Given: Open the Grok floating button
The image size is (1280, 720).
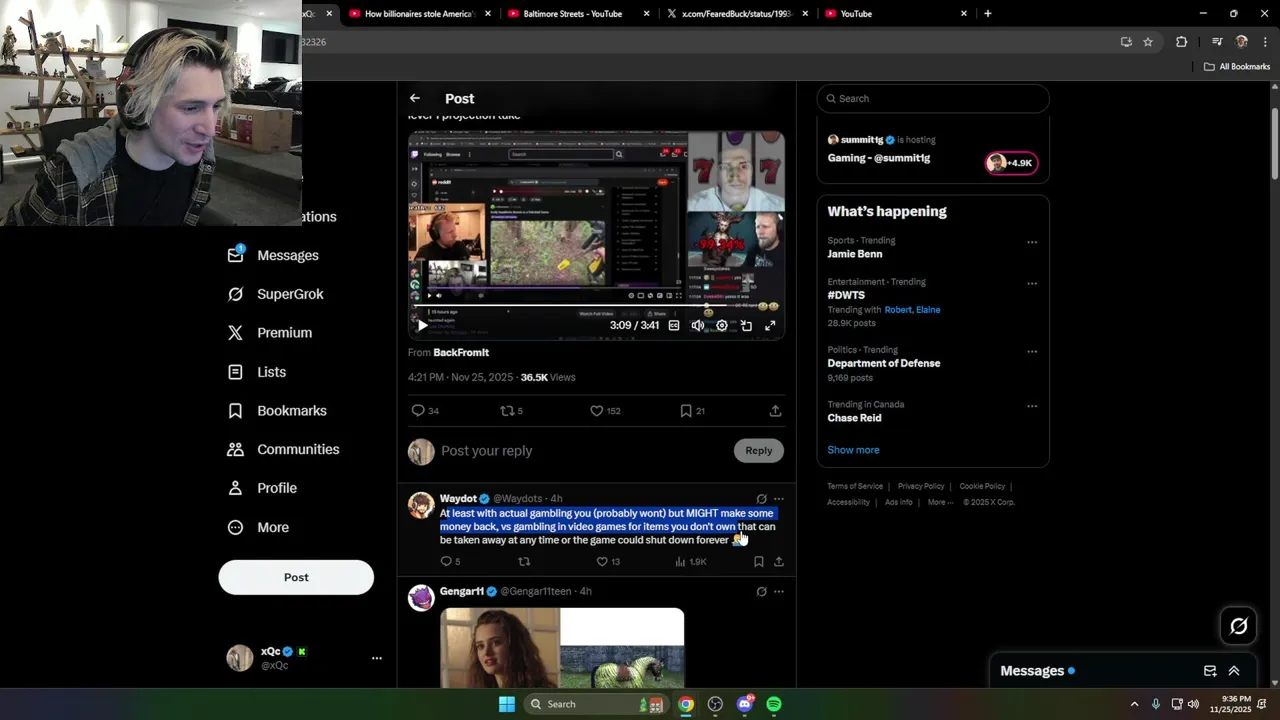Looking at the screenshot, I should click(1239, 626).
